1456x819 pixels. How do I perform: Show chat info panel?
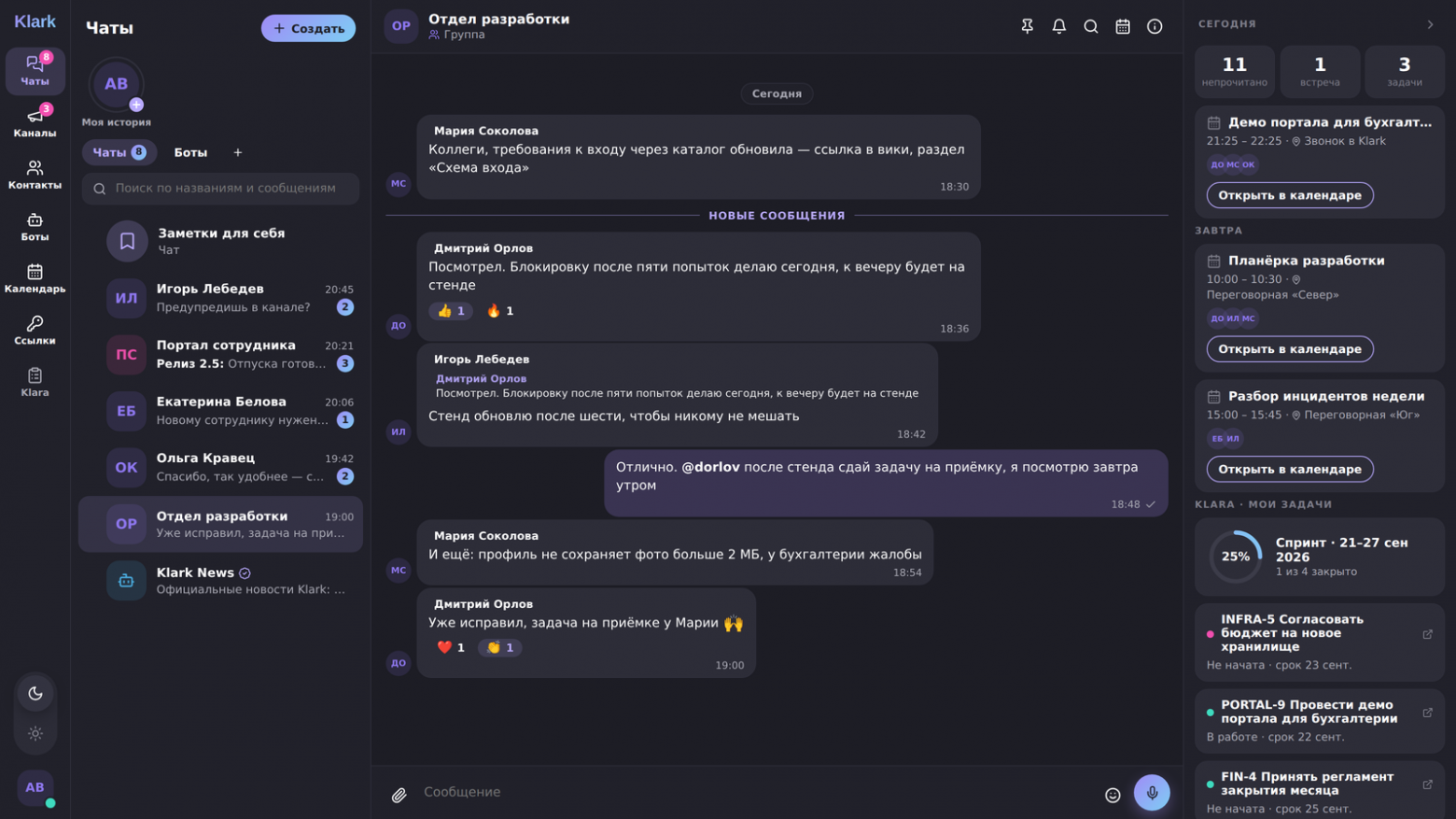1155,26
